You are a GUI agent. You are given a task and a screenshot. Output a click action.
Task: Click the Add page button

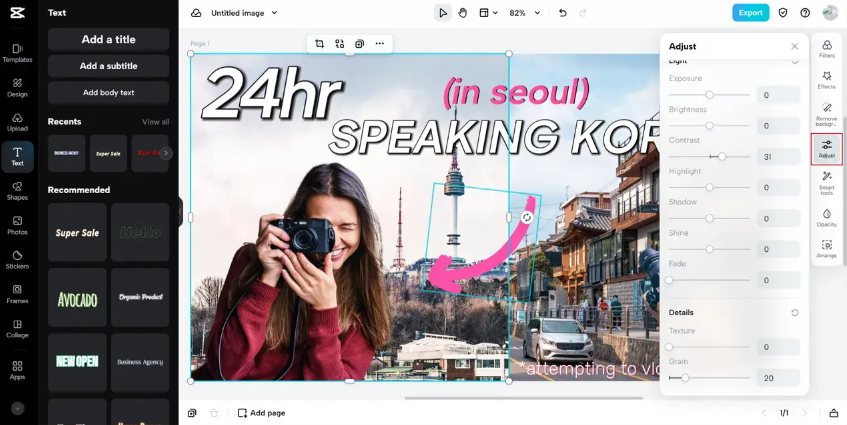pyautogui.click(x=261, y=413)
